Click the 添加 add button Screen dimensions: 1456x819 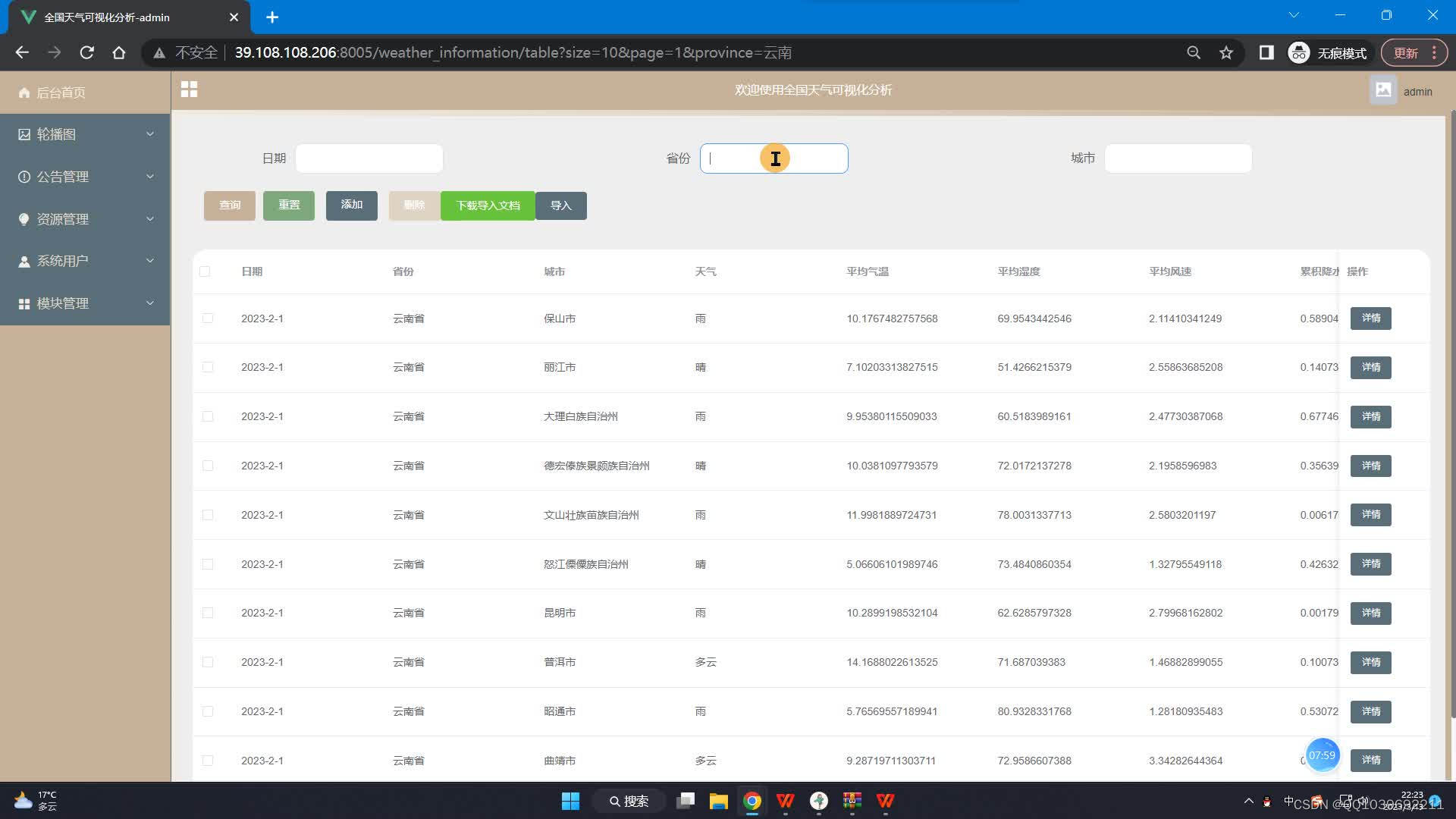click(x=352, y=206)
